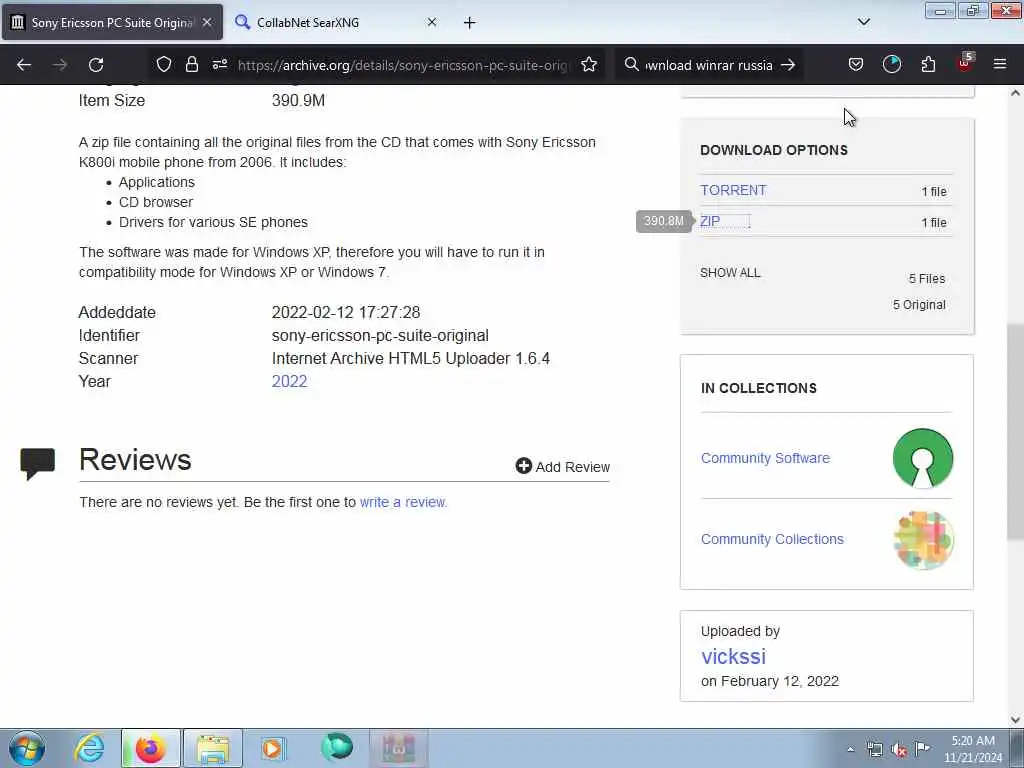This screenshot has height=768, width=1024.
Task: Click the site security padlock icon
Action: coord(191,65)
